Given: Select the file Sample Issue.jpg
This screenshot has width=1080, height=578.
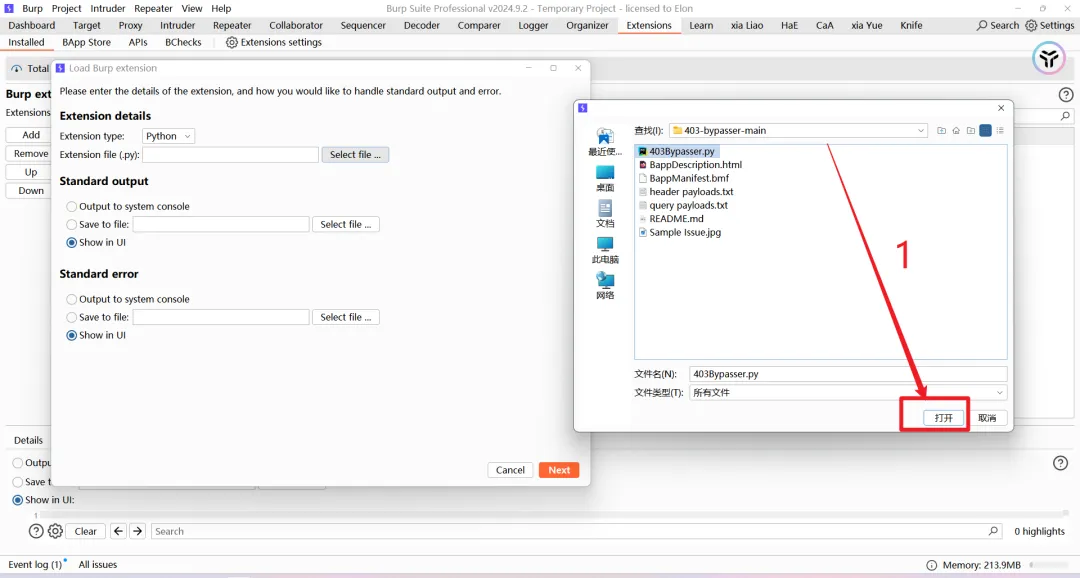Looking at the screenshot, I should pos(680,232).
